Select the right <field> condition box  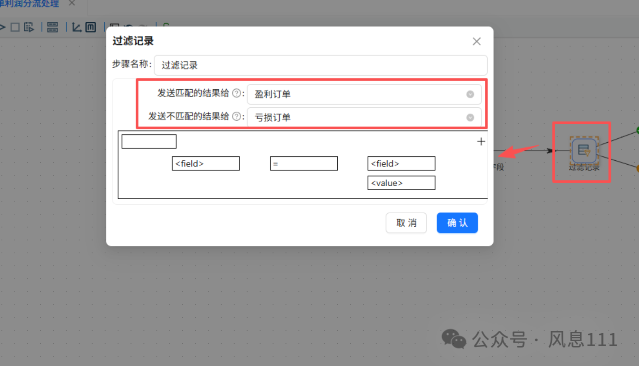coord(401,163)
